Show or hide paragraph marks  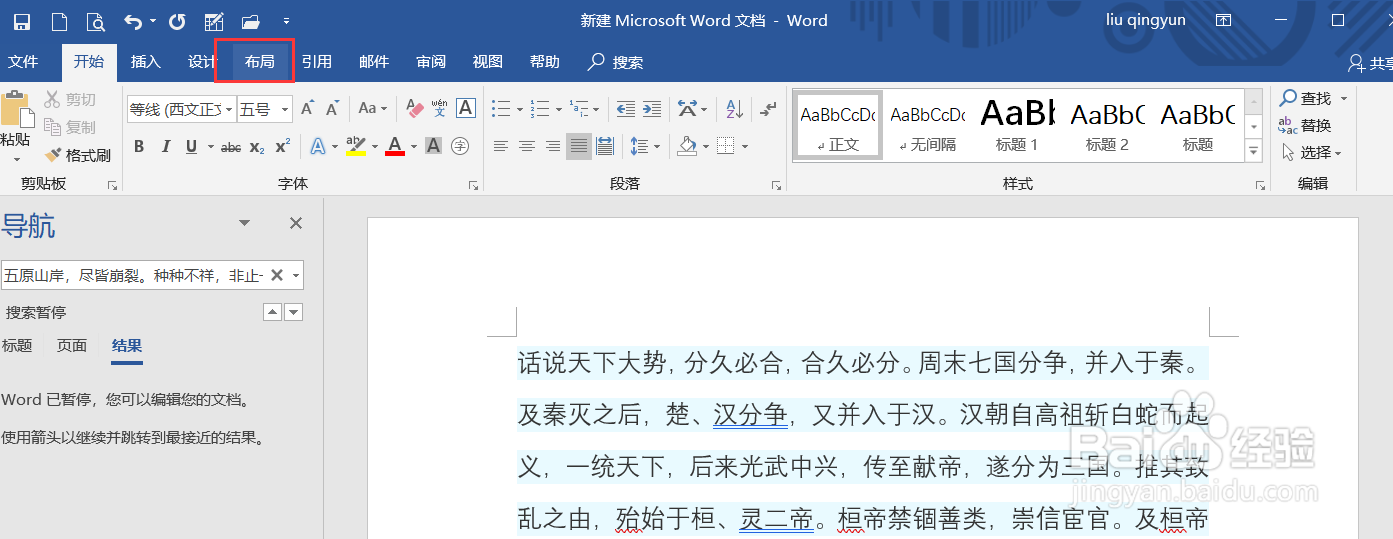point(768,108)
